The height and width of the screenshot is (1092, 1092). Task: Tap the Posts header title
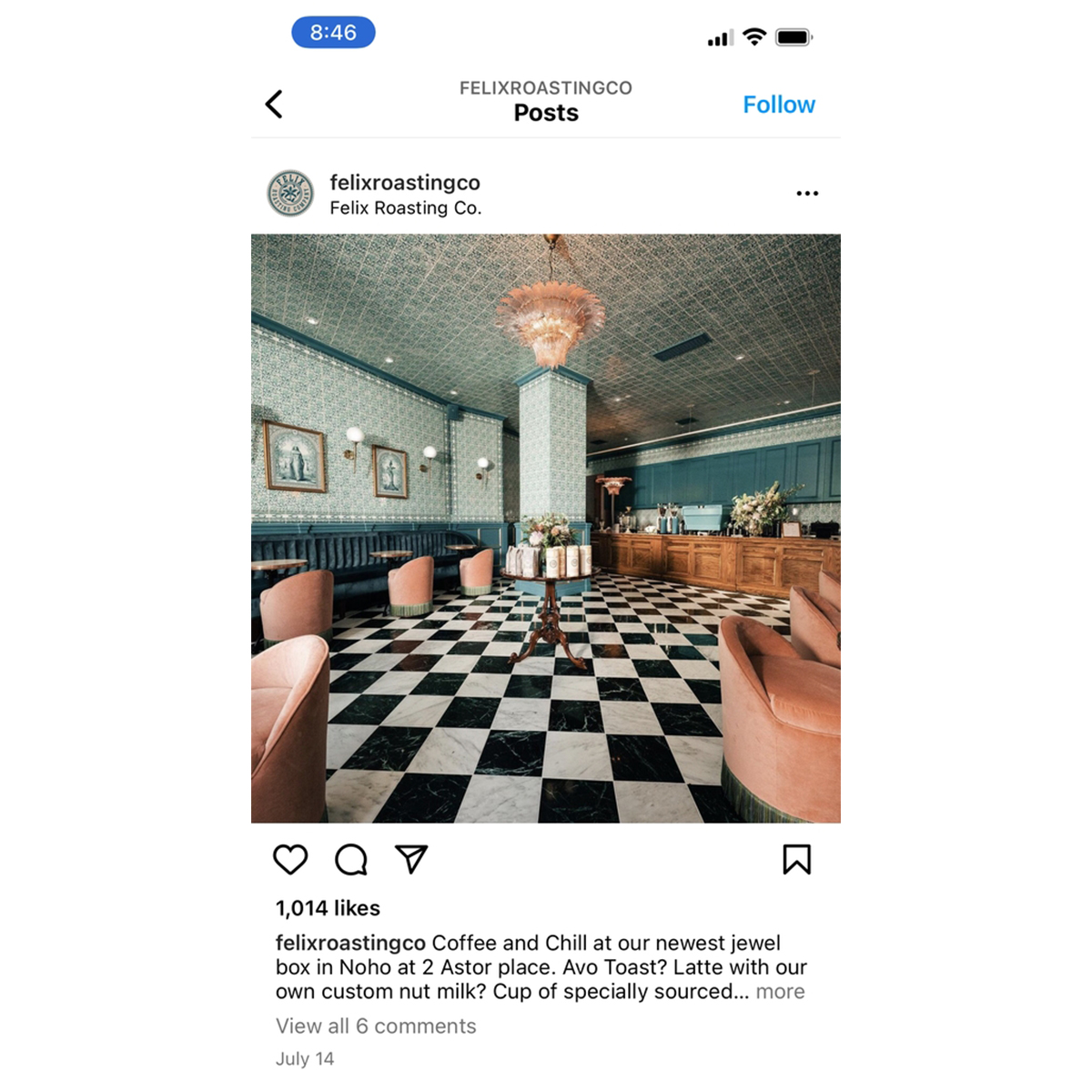point(546,113)
